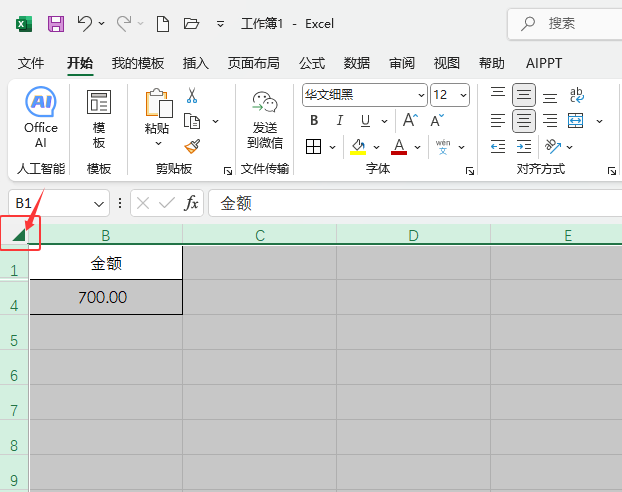
Task: Decrease font size with small A
Action: pyautogui.click(x=437, y=120)
